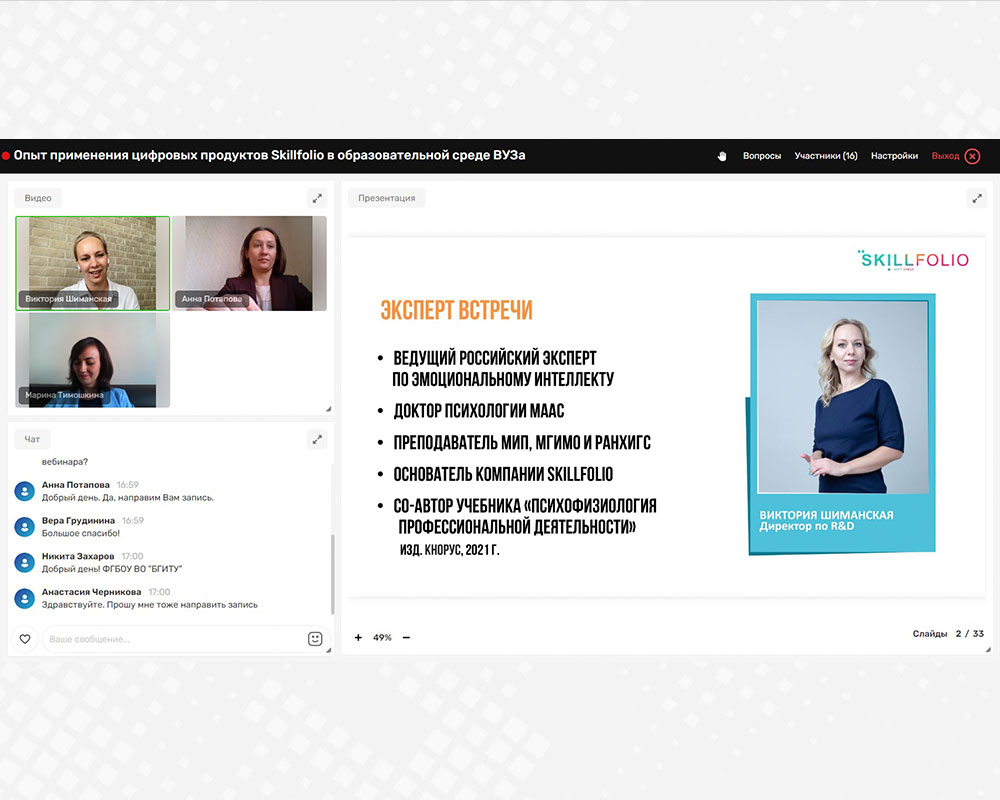Select Виктория Шиманская video thumbnail
This screenshot has width=1000, height=800.
pos(92,263)
